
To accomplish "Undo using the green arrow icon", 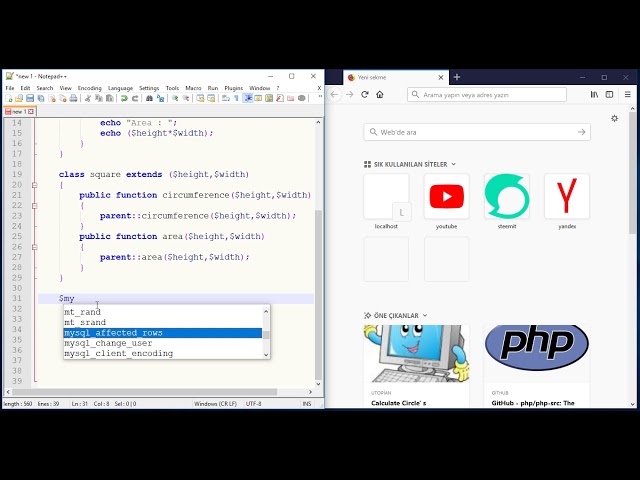I will point(124,98).
